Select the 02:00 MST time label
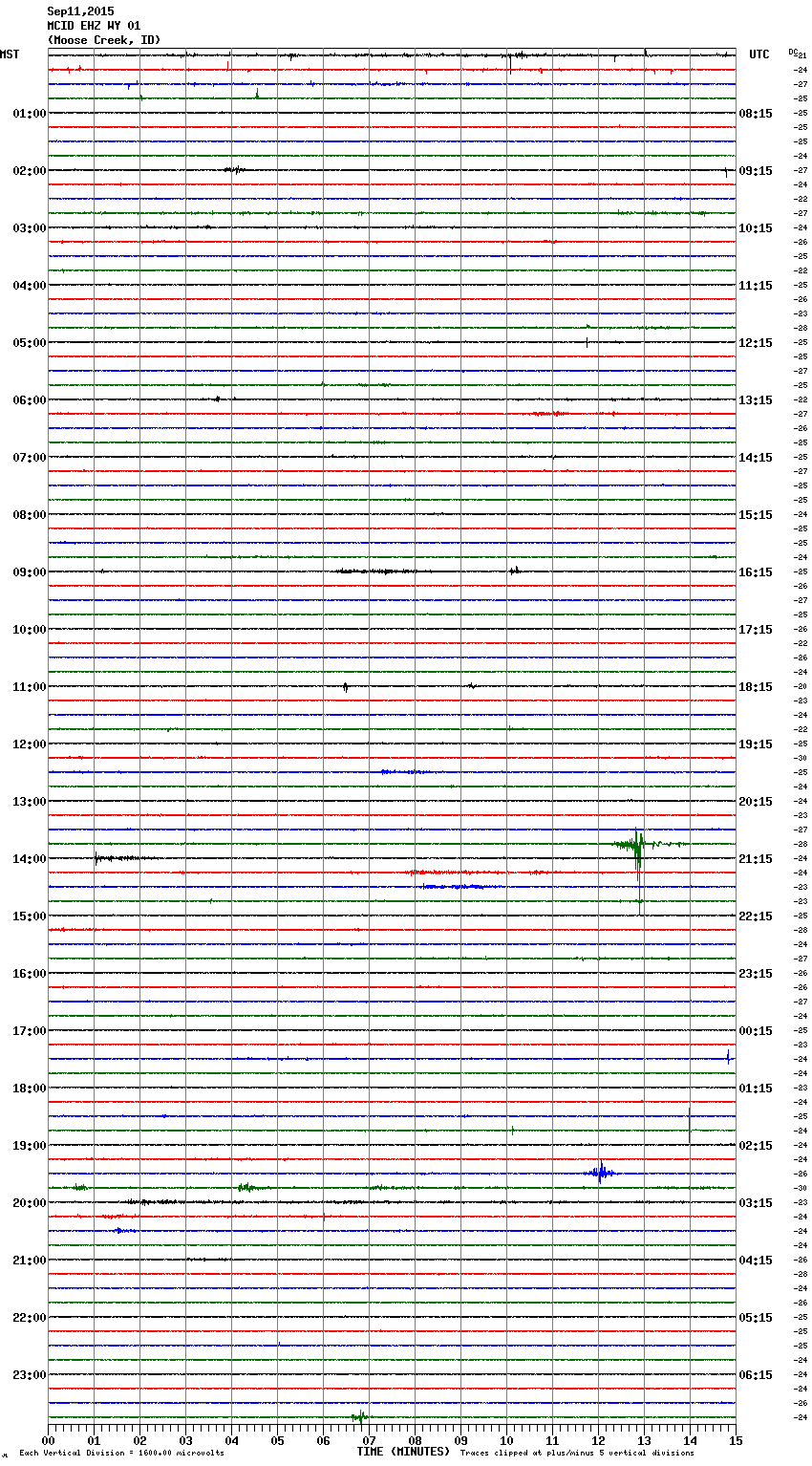 [x=30, y=171]
